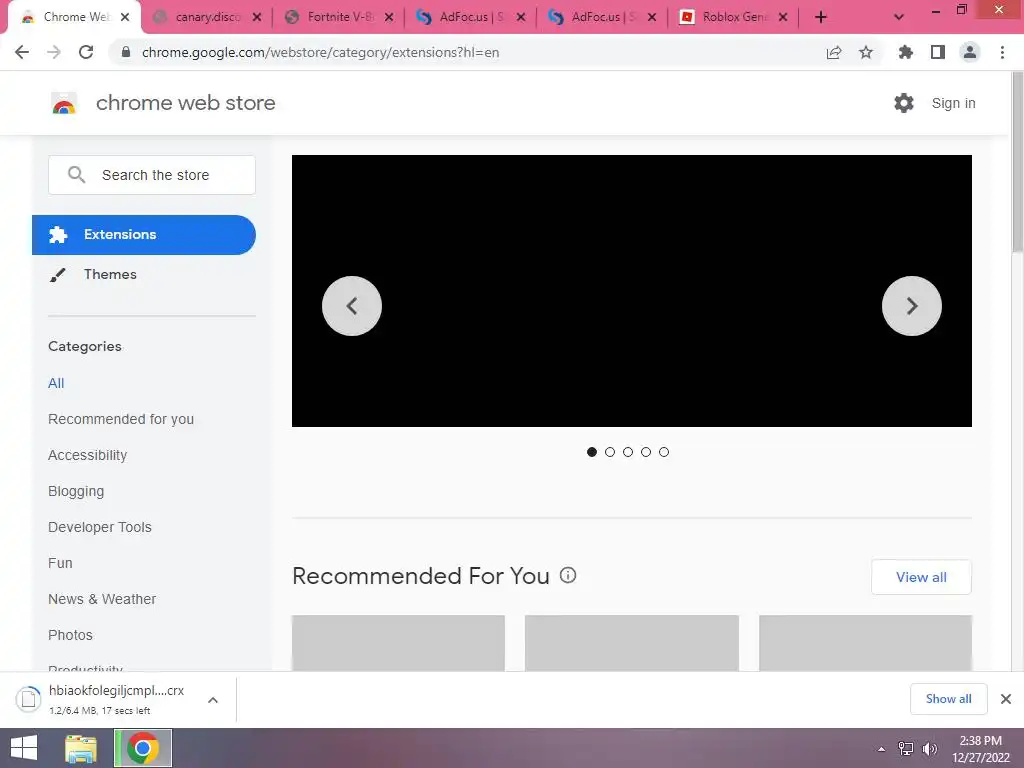The height and width of the screenshot is (768, 1024).
Task: Click Sign in link
Action: [x=953, y=103]
